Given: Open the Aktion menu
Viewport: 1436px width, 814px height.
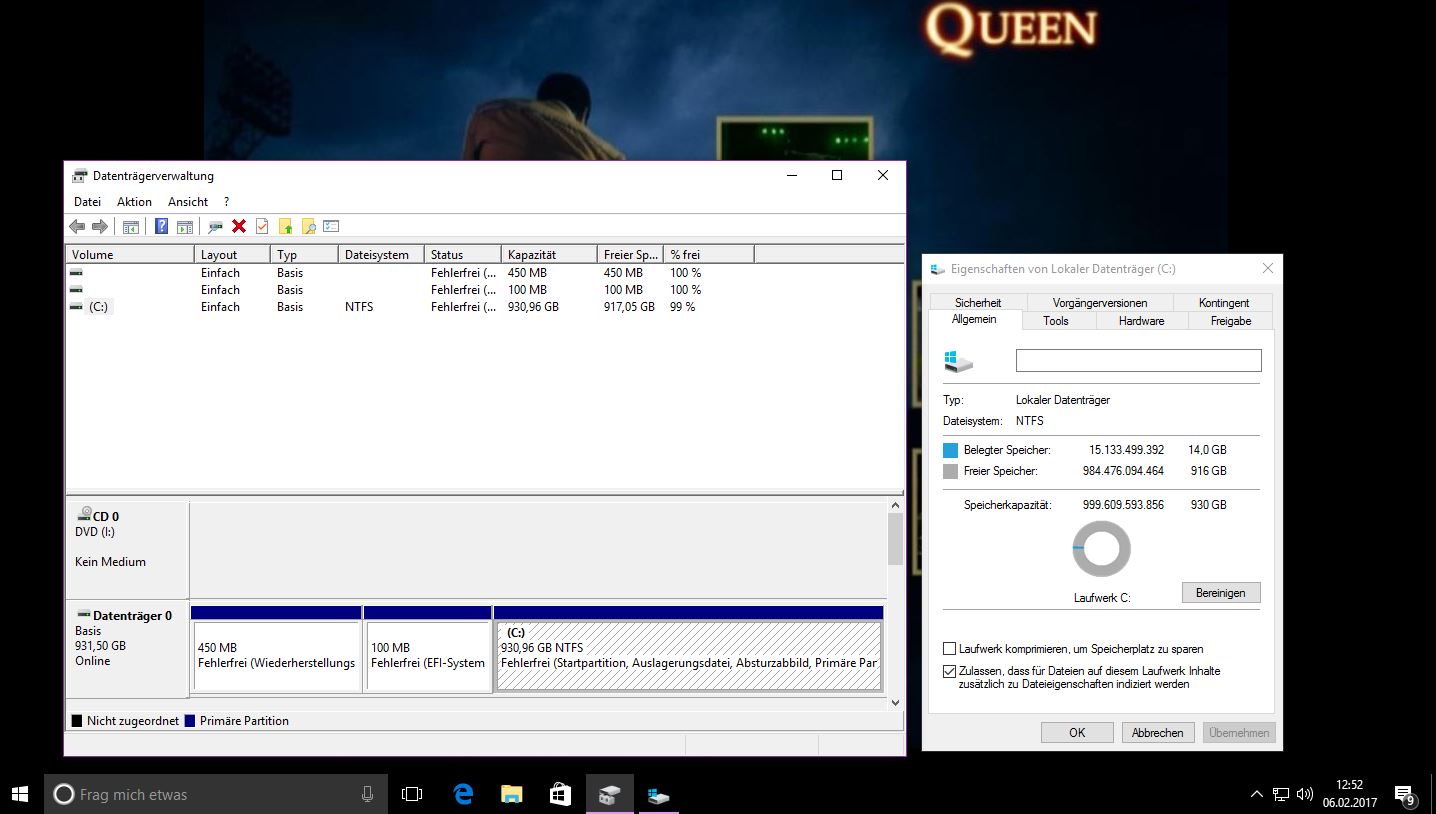Looking at the screenshot, I should (x=134, y=201).
